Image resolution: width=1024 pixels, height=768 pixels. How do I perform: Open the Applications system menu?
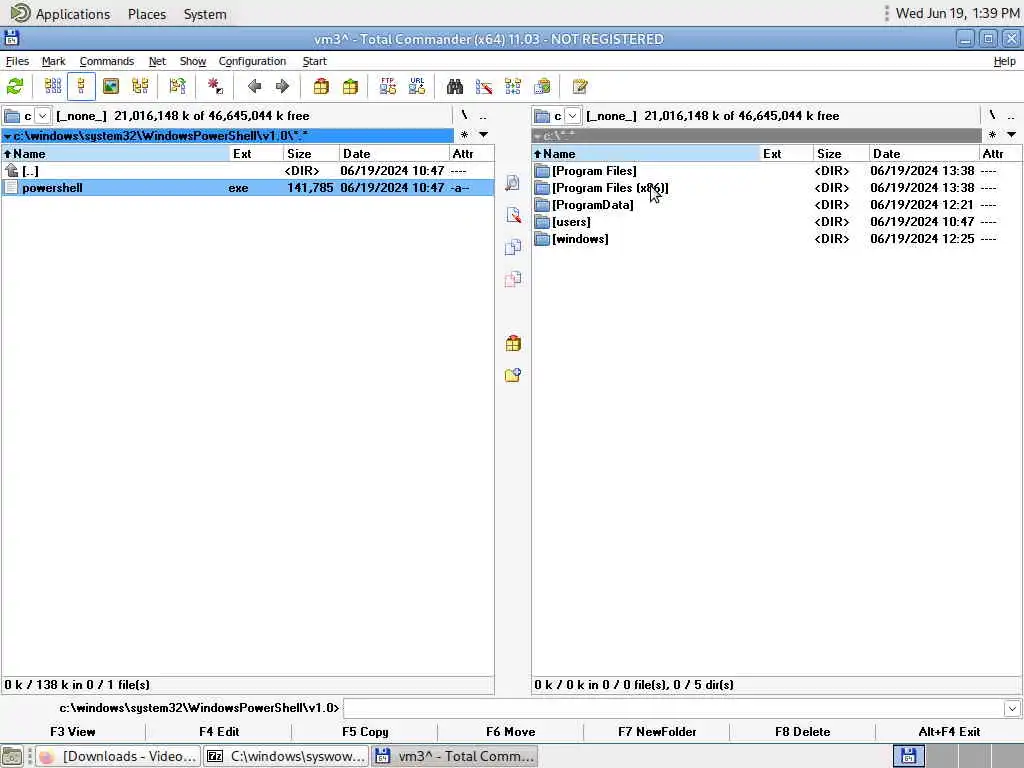point(72,14)
